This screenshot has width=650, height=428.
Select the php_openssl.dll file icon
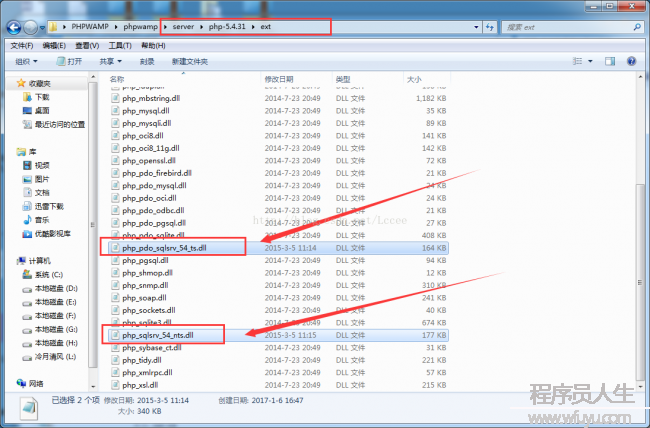(115, 160)
